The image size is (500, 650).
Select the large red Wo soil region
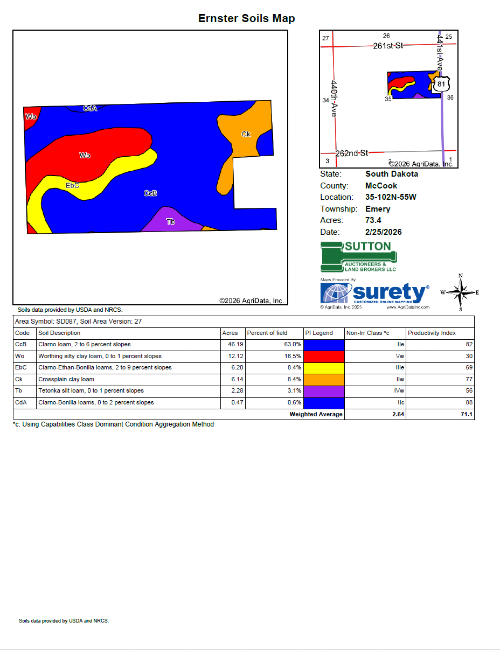pyautogui.click(x=85, y=155)
